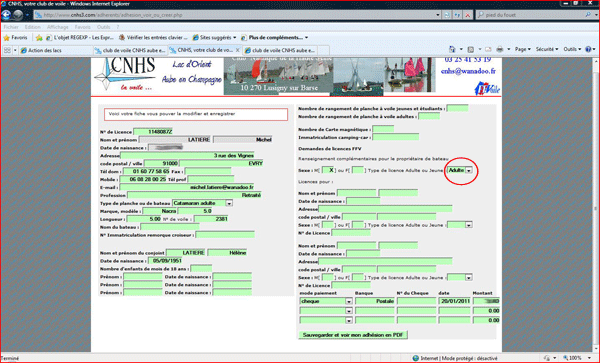Image resolution: width=600 pixels, height=363 pixels.
Task: Toggle the Compatibility View icon
Action: point(447,15)
